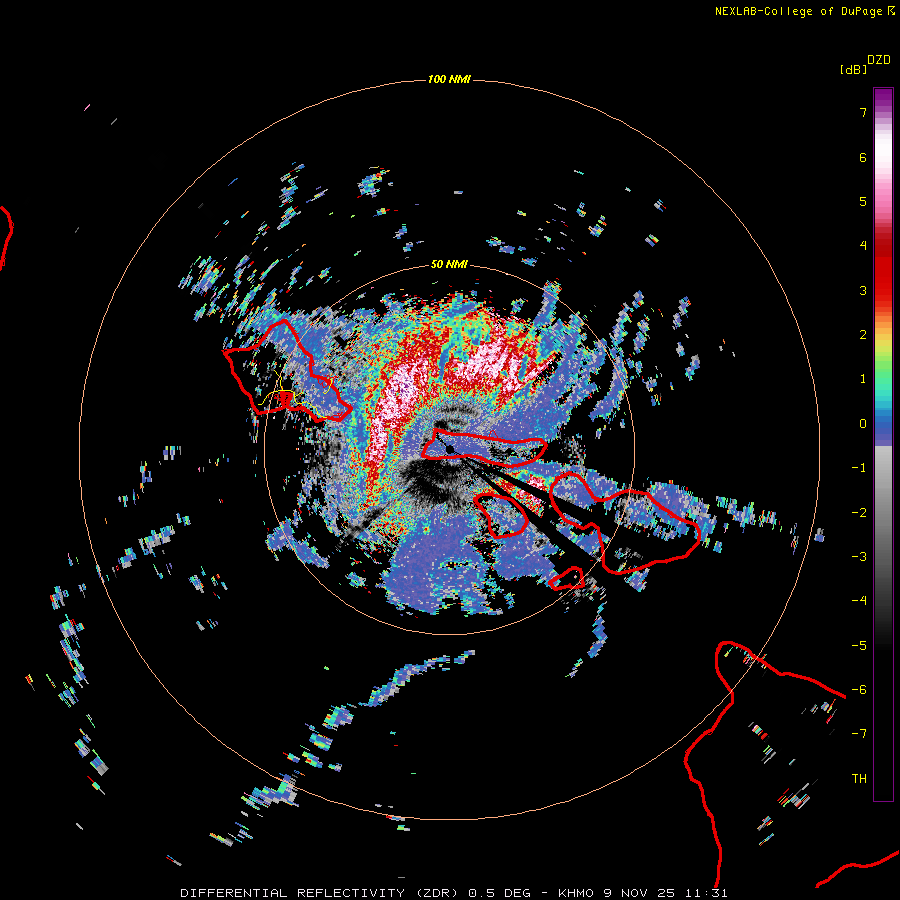This screenshot has width=900, height=900.
Task: Click the 100 NMI range ring label
Action: tap(449, 79)
